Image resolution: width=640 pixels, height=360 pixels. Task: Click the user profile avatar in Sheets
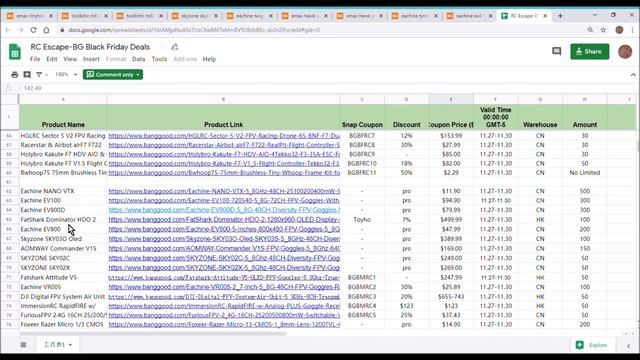[625, 52]
